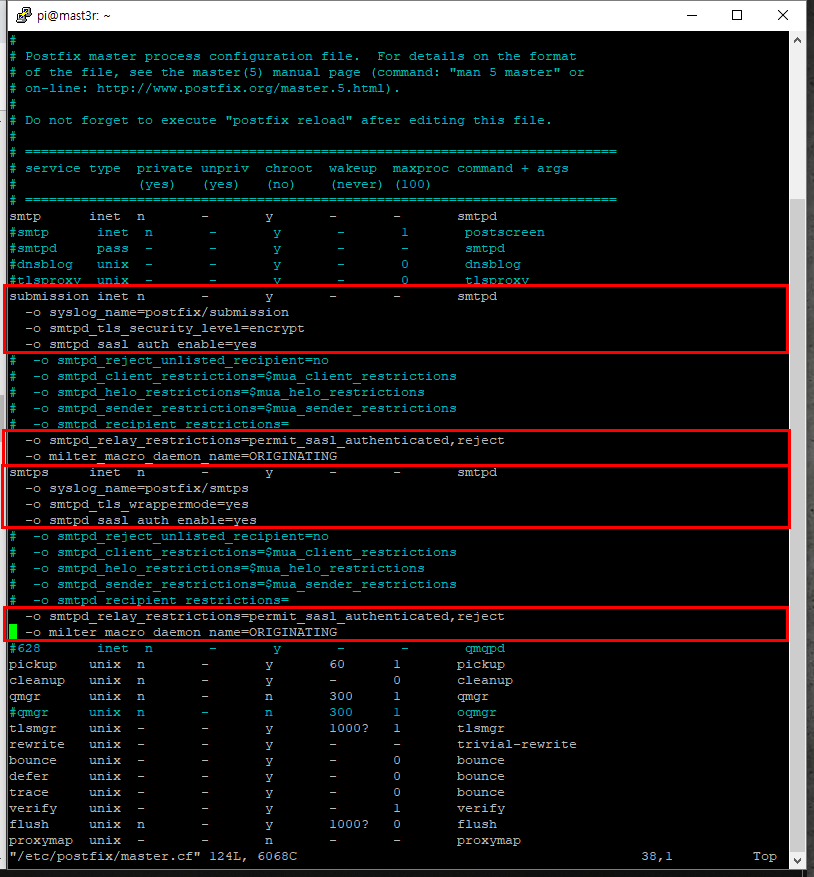The height and width of the screenshot is (877, 814).
Task: Click the 'cleanup' service name
Action: pos(37,680)
